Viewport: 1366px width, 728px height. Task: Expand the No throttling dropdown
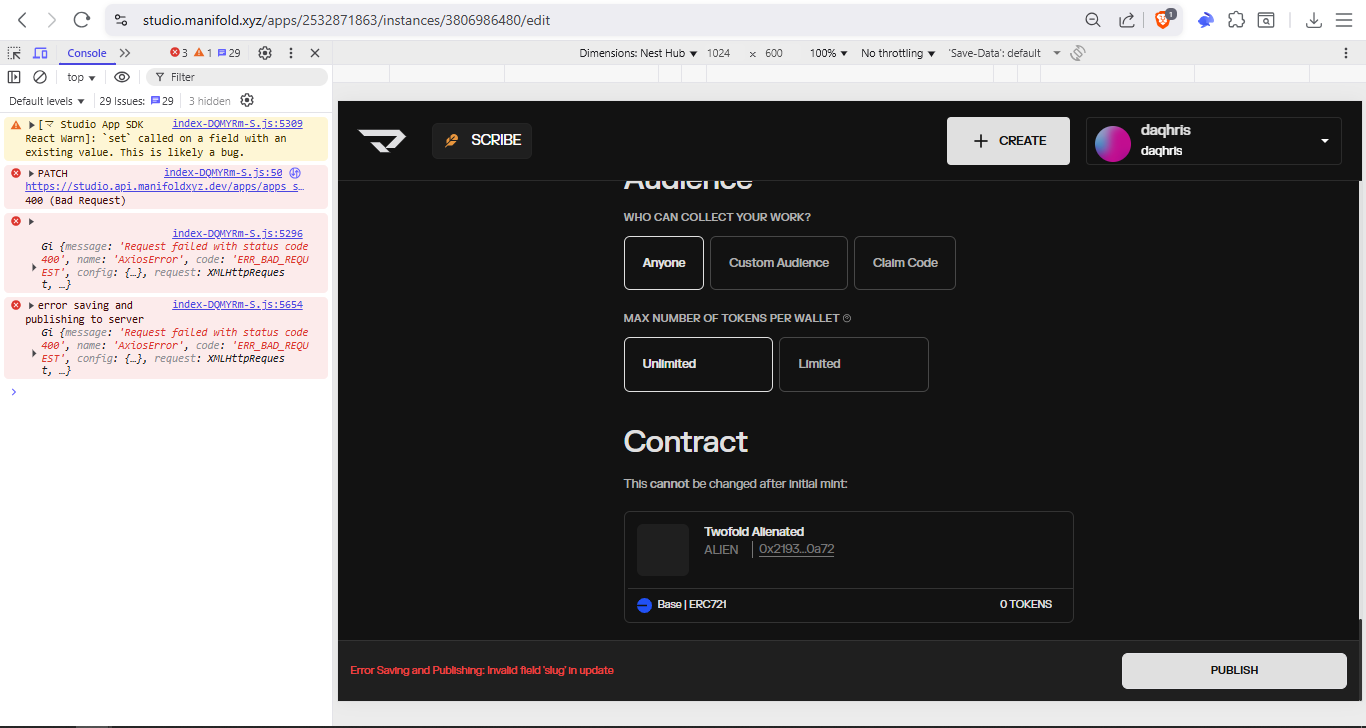pyautogui.click(x=898, y=53)
